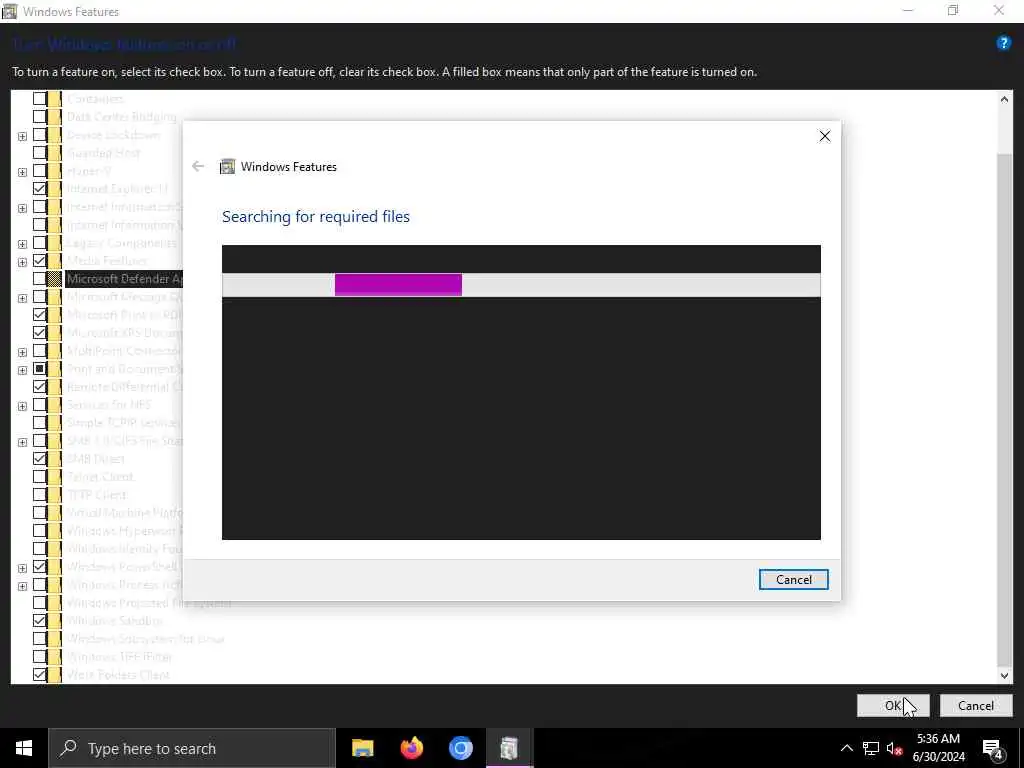The width and height of the screenshot is (1024, 768).
Task: Click Cancel in main Windows Features window
Action: tap(976, 705)
